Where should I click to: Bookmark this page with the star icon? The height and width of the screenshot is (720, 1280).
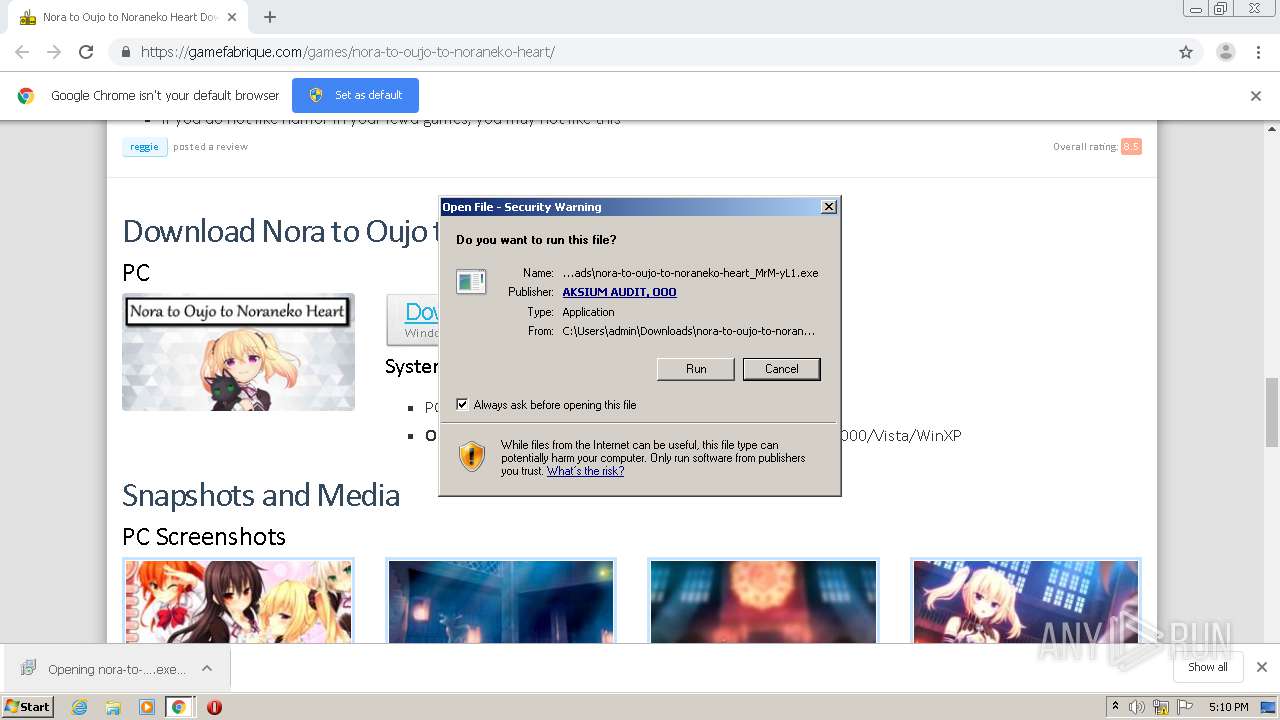pos(1186,52)
